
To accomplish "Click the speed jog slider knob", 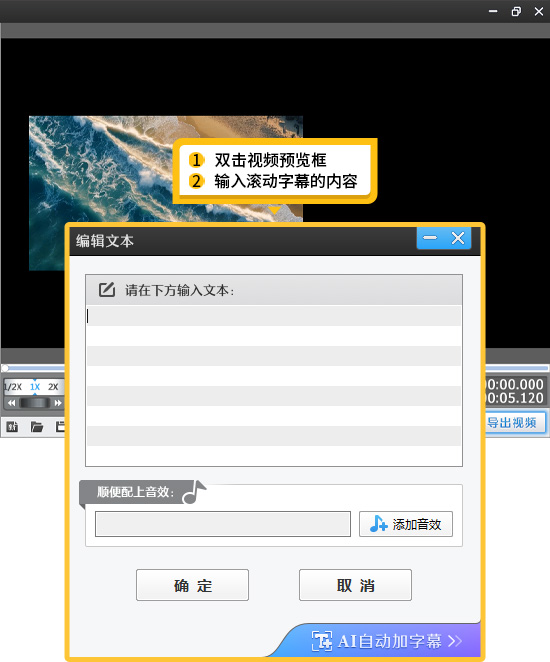I will pos(35,403).
